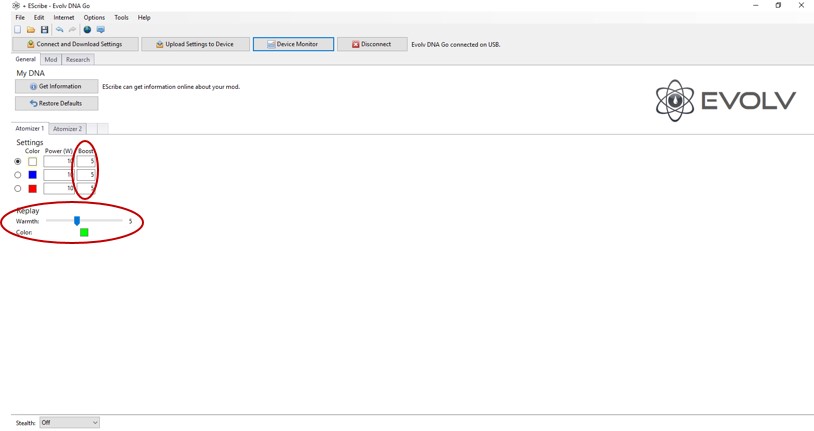
Task: Click the globe icon in toolbar
Action: (x=87, y=30)
